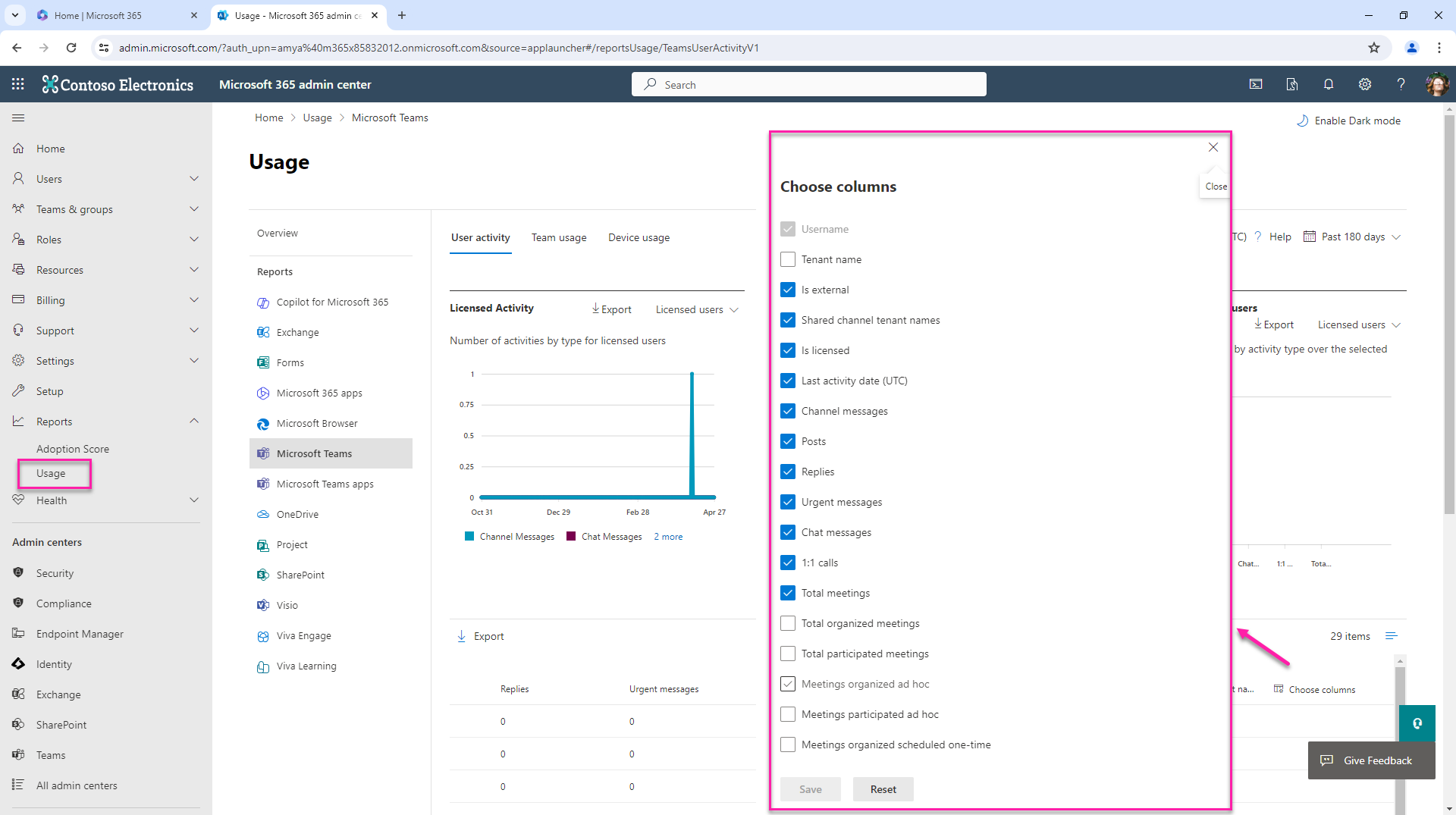Toggle Channel Messages legend swatch
This screenshot has width=1456, height=815.
[x=469, y=537]
